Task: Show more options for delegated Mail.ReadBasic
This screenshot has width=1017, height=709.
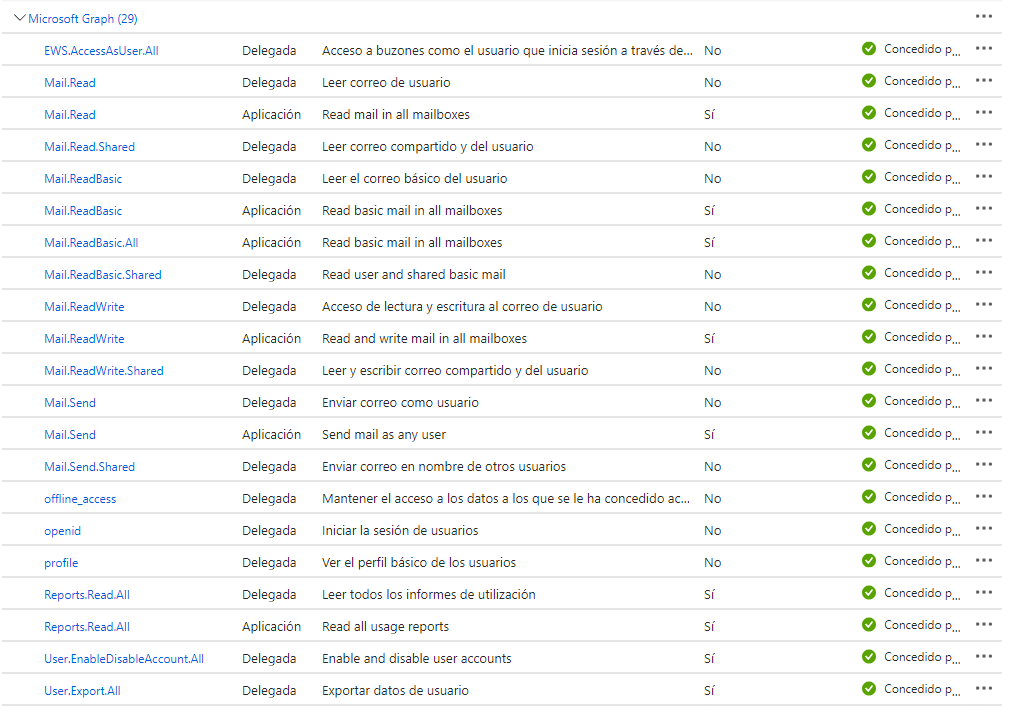Action: pyautogui.click(x=983, y=176)
